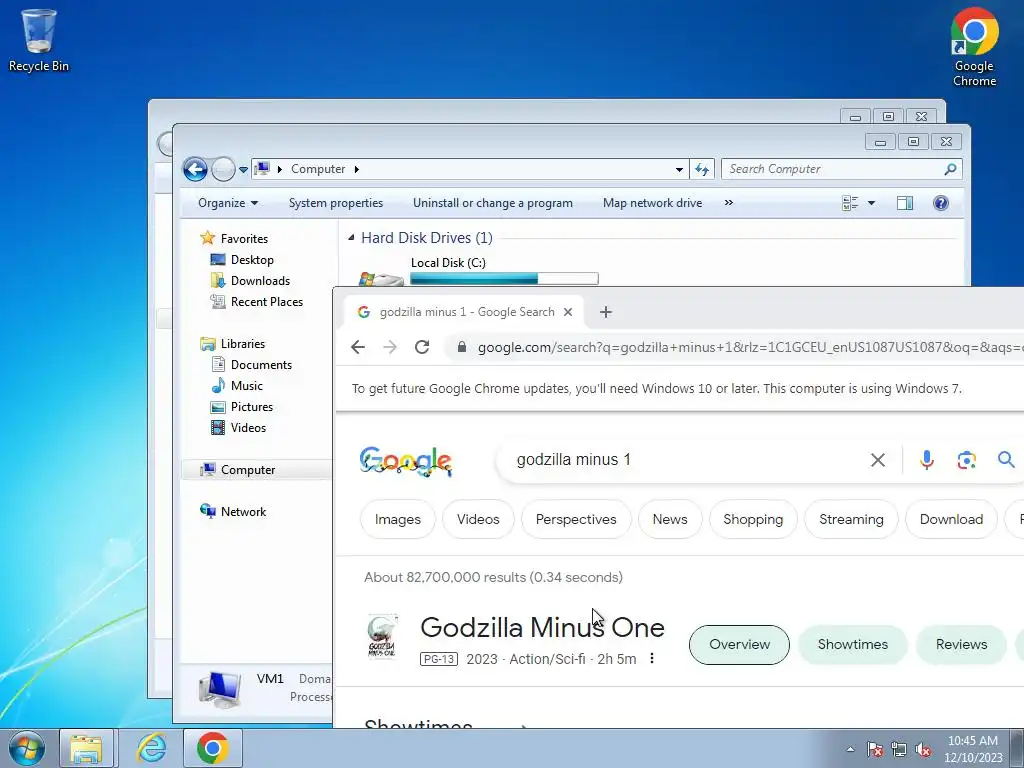Viewport: 1024px width, 768px height.
Task: Filter results by Videos
Action: click(x=478, y=519)
